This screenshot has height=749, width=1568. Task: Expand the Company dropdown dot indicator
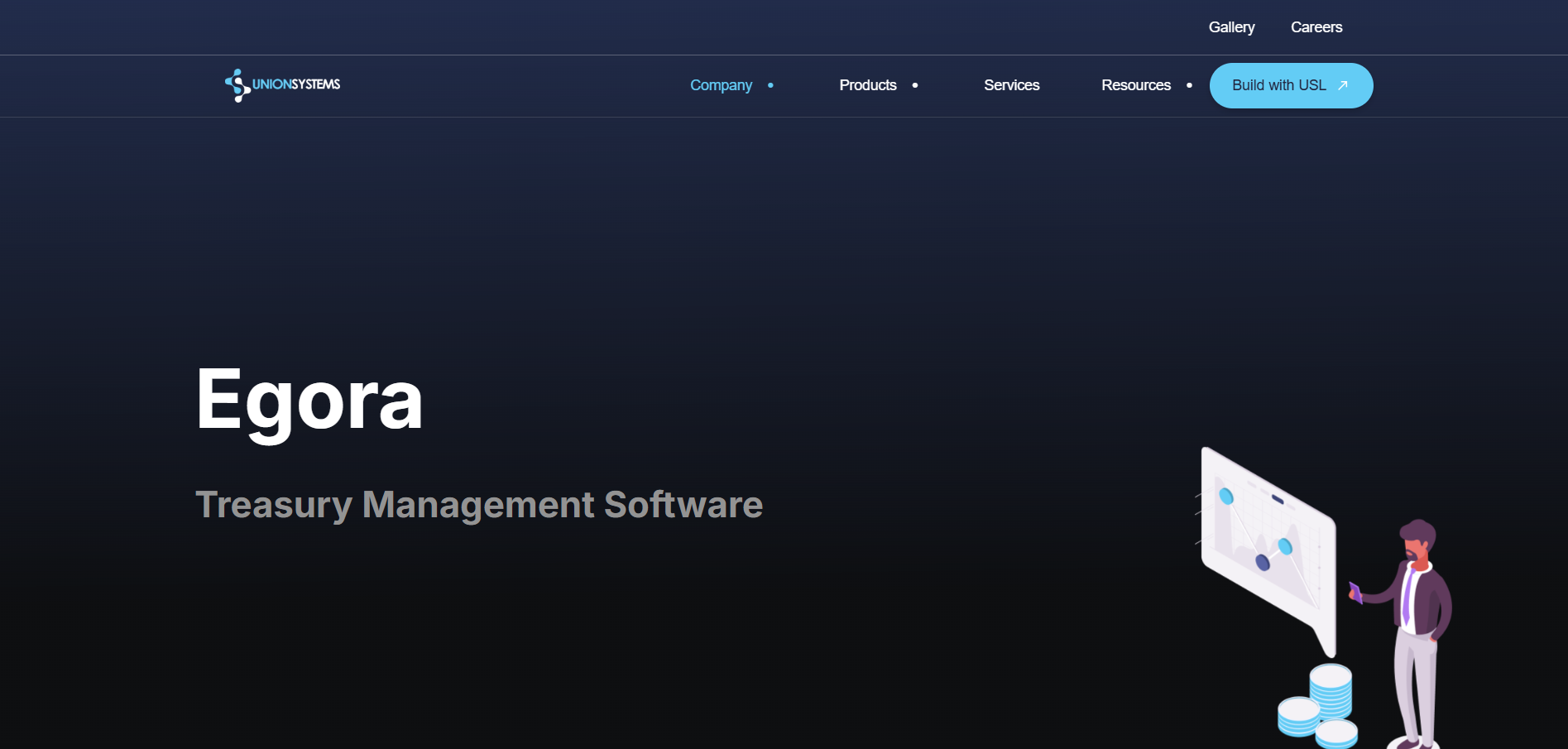tap(770, 85)
